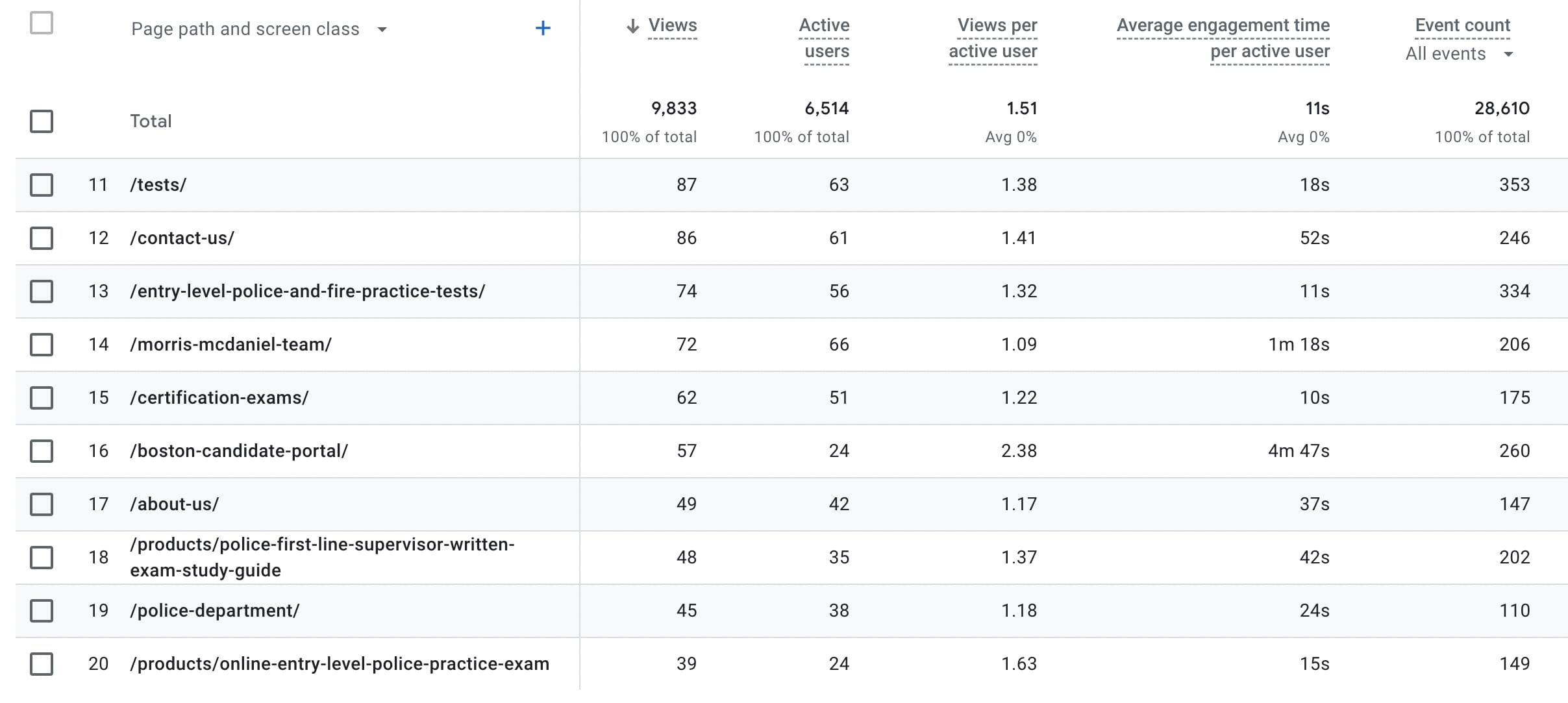Tick the checkbox for /contact-us/ row

pyautogui.click(x=42, y=238)
